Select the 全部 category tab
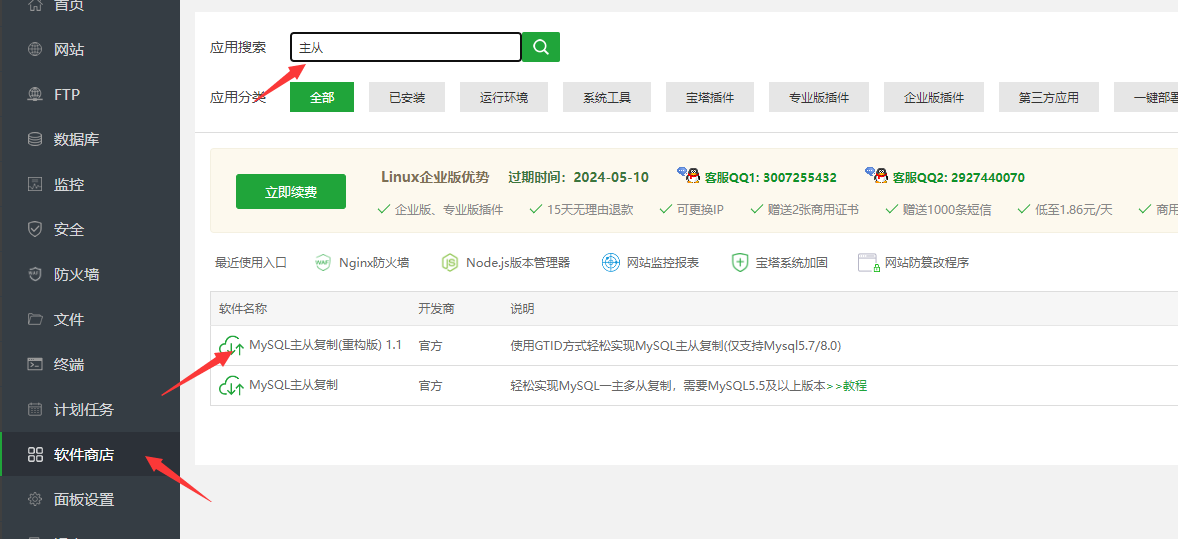 click(x=322, y=97)
